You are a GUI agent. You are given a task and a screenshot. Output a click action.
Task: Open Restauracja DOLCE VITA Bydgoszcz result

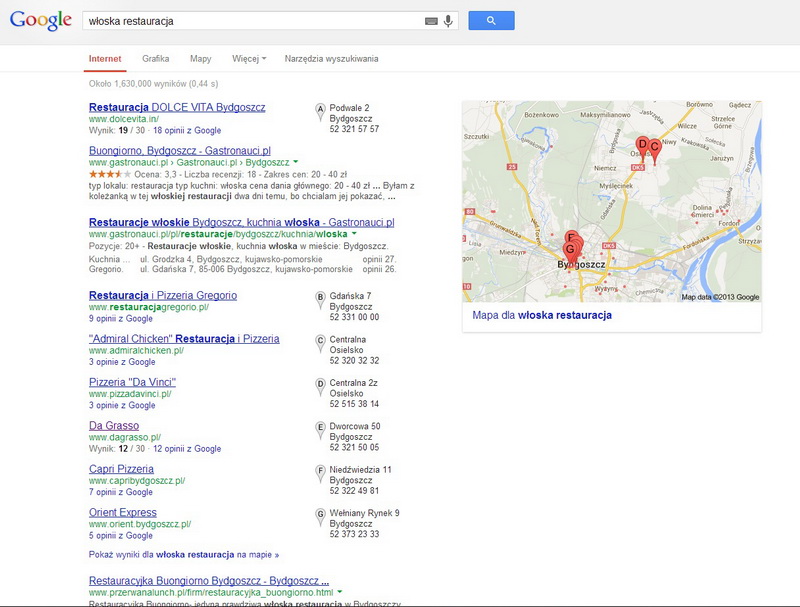pos(177,107)
